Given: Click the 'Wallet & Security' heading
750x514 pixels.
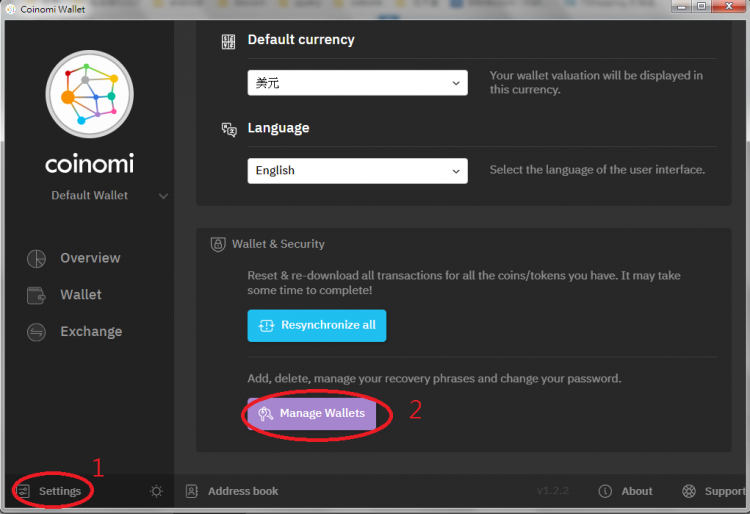Looking at the screenshot, I should coord(278,244).
